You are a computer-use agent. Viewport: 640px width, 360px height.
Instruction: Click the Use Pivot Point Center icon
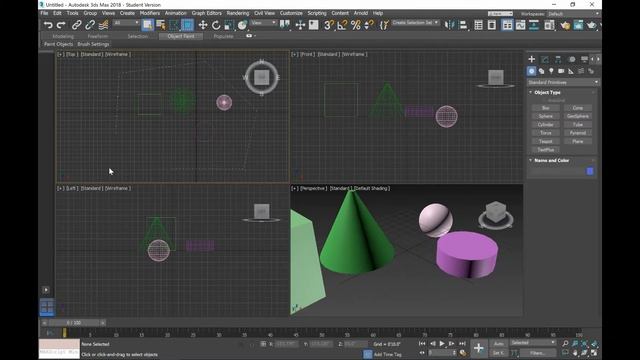click(284, 25)
